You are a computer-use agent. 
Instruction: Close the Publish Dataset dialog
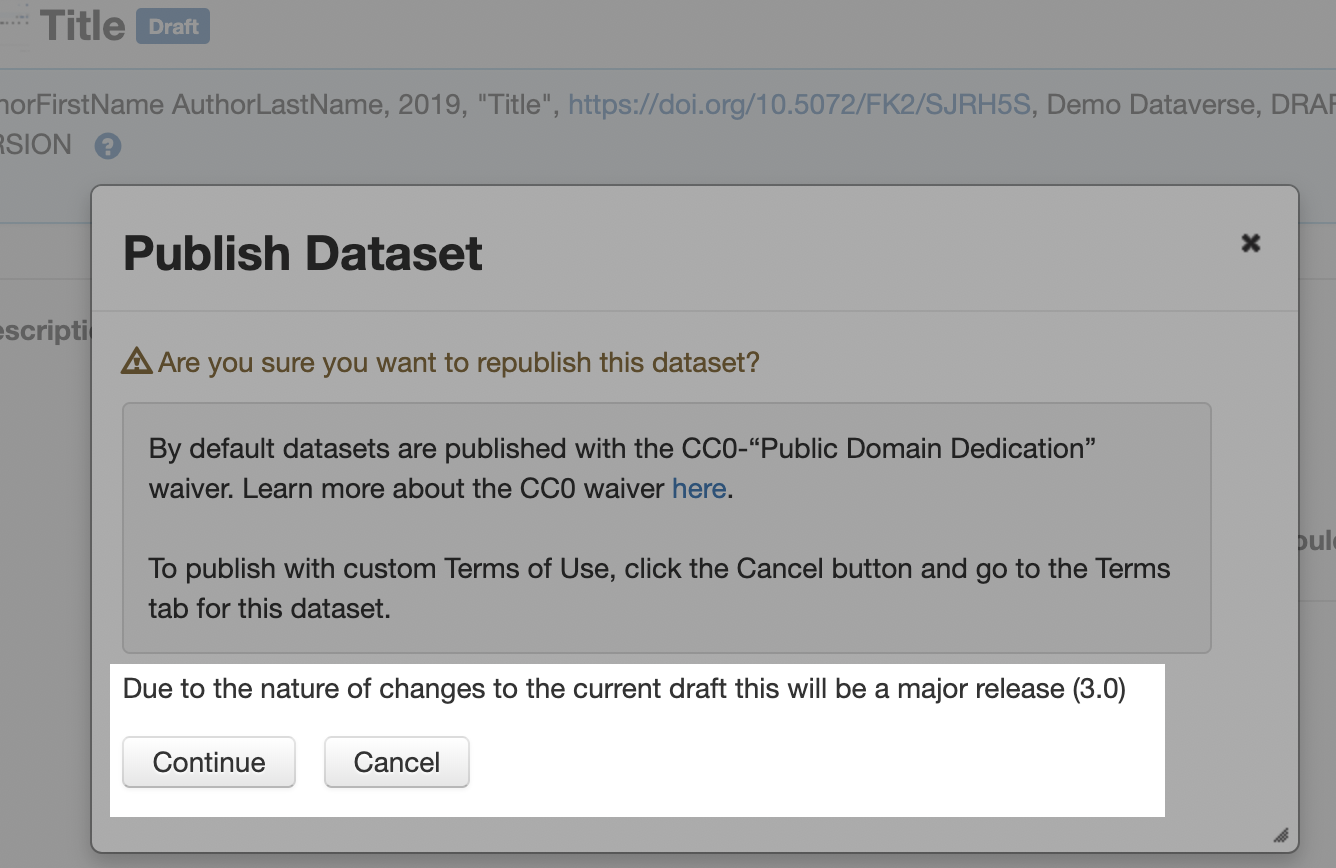tap(1250, 242)
